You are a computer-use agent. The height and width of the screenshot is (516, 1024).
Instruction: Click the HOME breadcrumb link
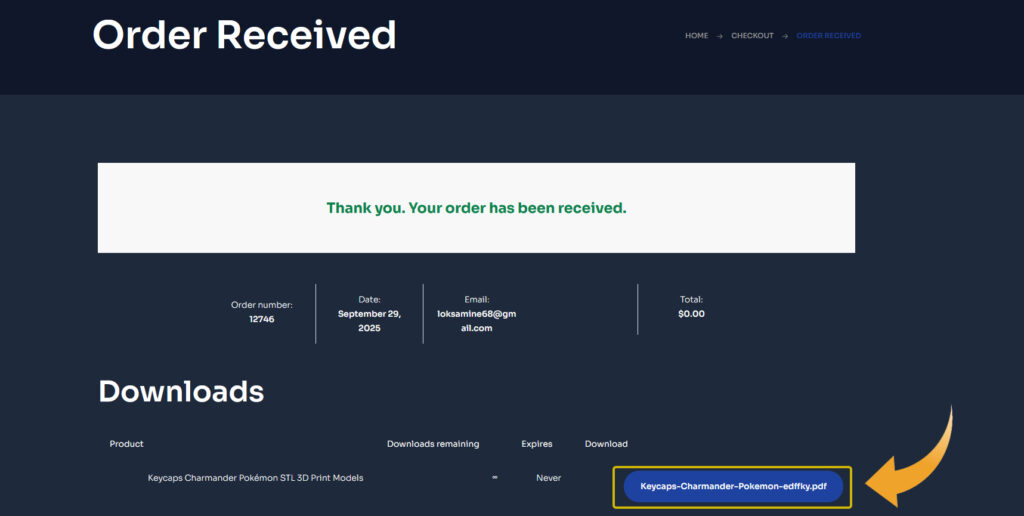pos(696,36)
